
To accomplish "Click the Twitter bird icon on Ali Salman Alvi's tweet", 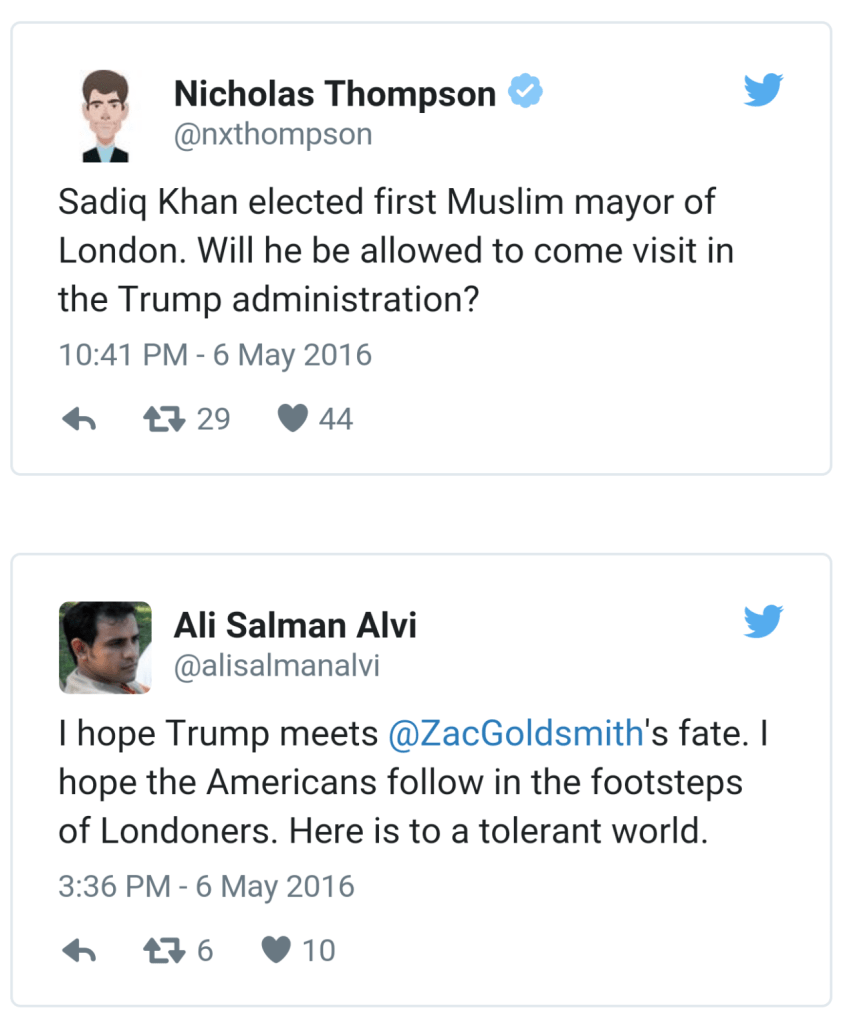I will [763, 622].
